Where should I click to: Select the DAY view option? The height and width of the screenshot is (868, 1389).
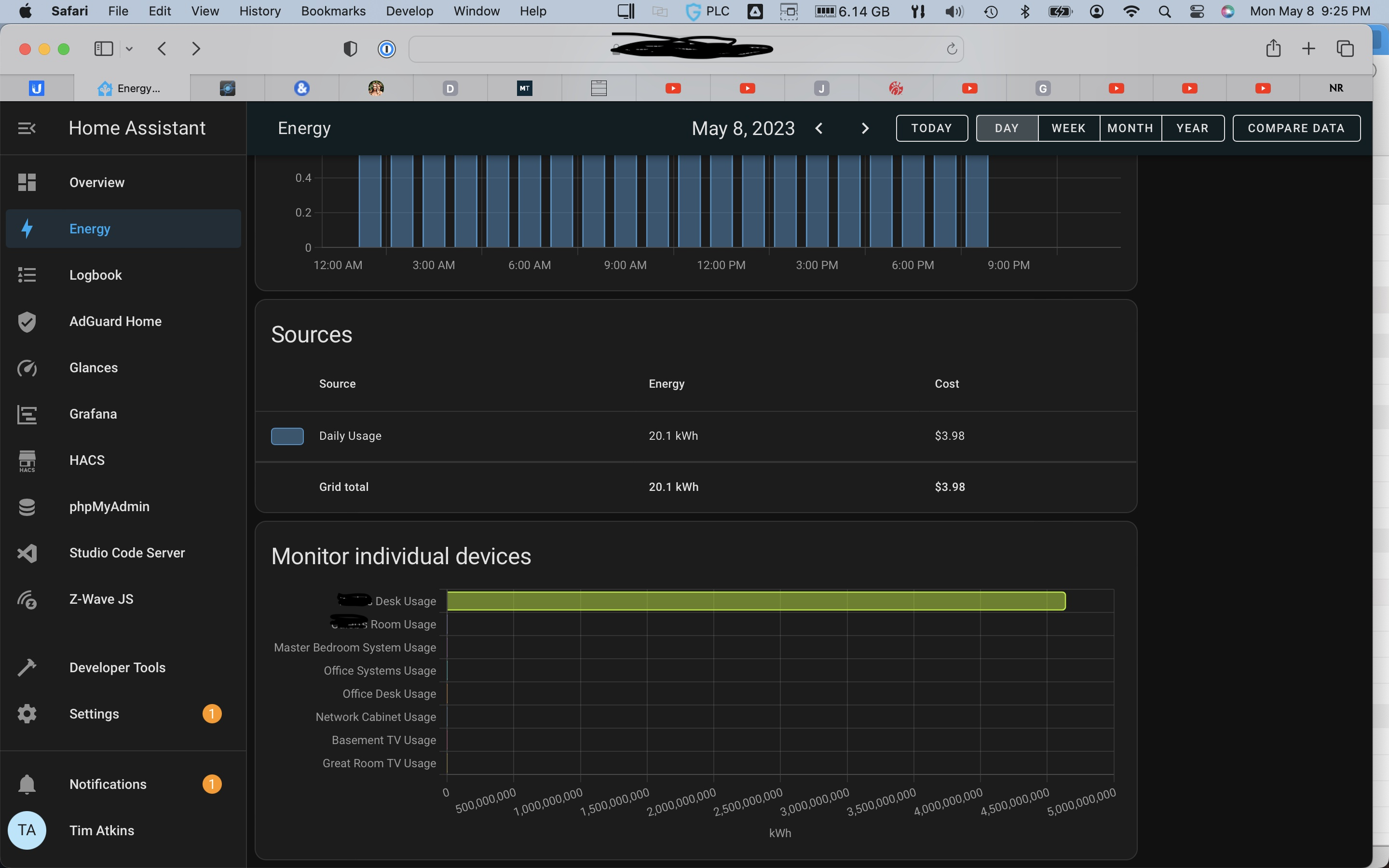(1007, 128)
